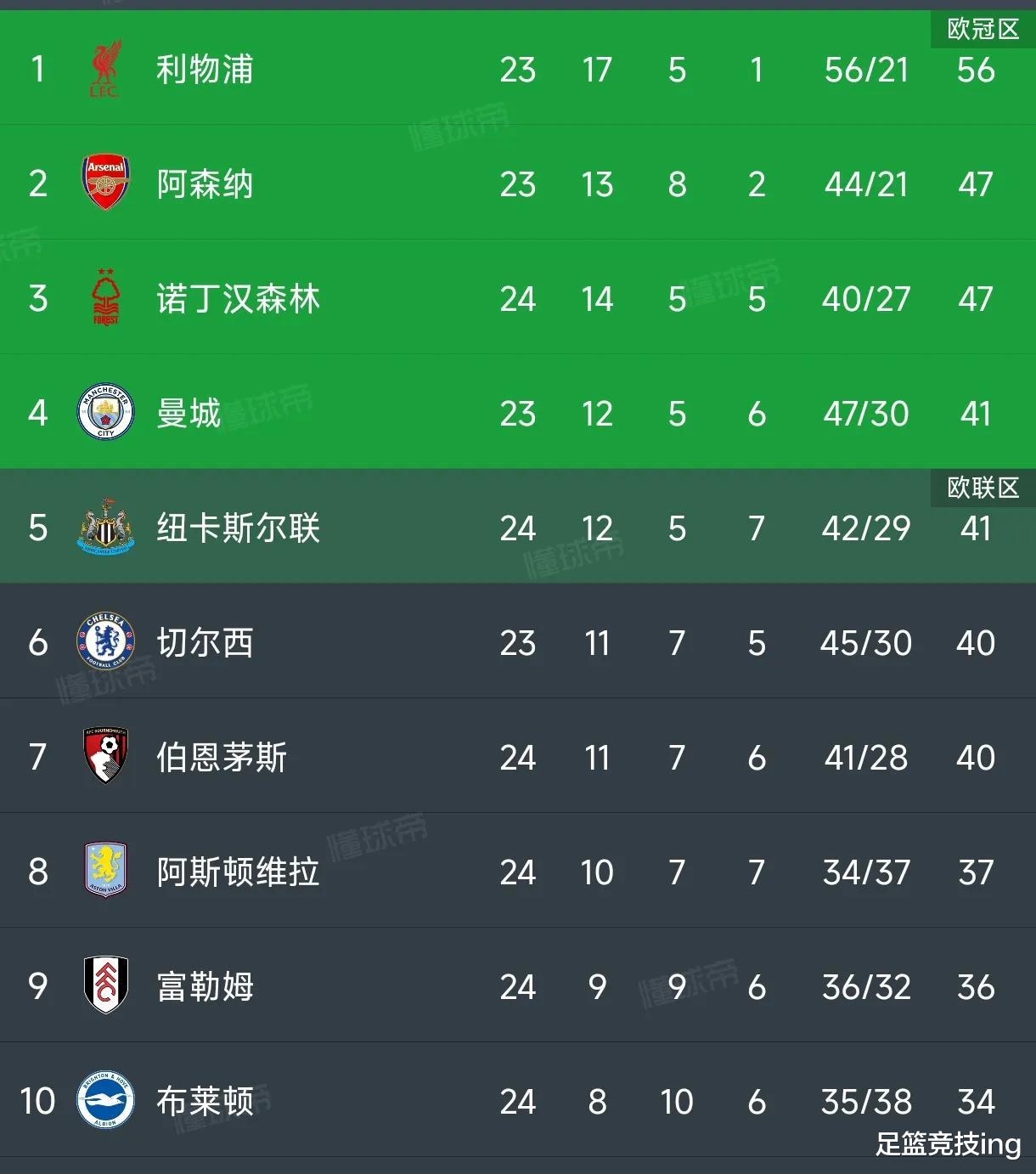Select the 阿森纳 team name
The image size is (1036, 1174).
[205, 184]
